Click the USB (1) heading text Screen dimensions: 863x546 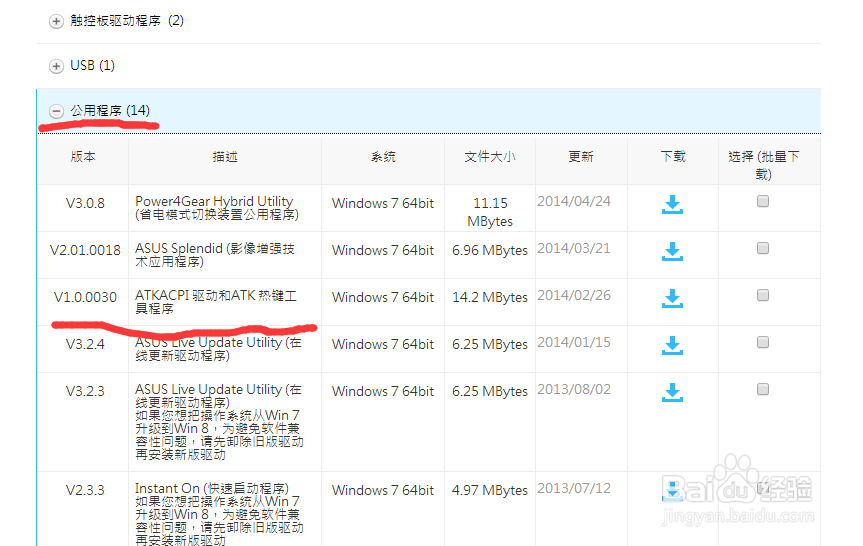[92, 65]
